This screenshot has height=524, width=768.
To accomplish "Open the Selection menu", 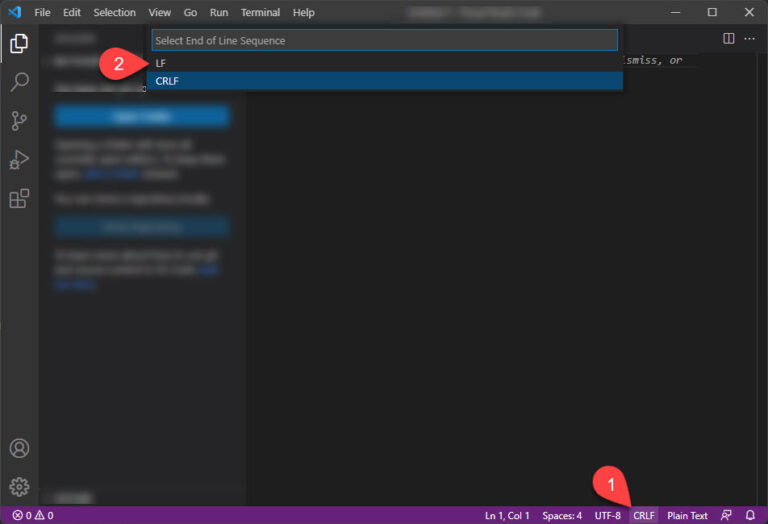I will [x=114, y=12].
